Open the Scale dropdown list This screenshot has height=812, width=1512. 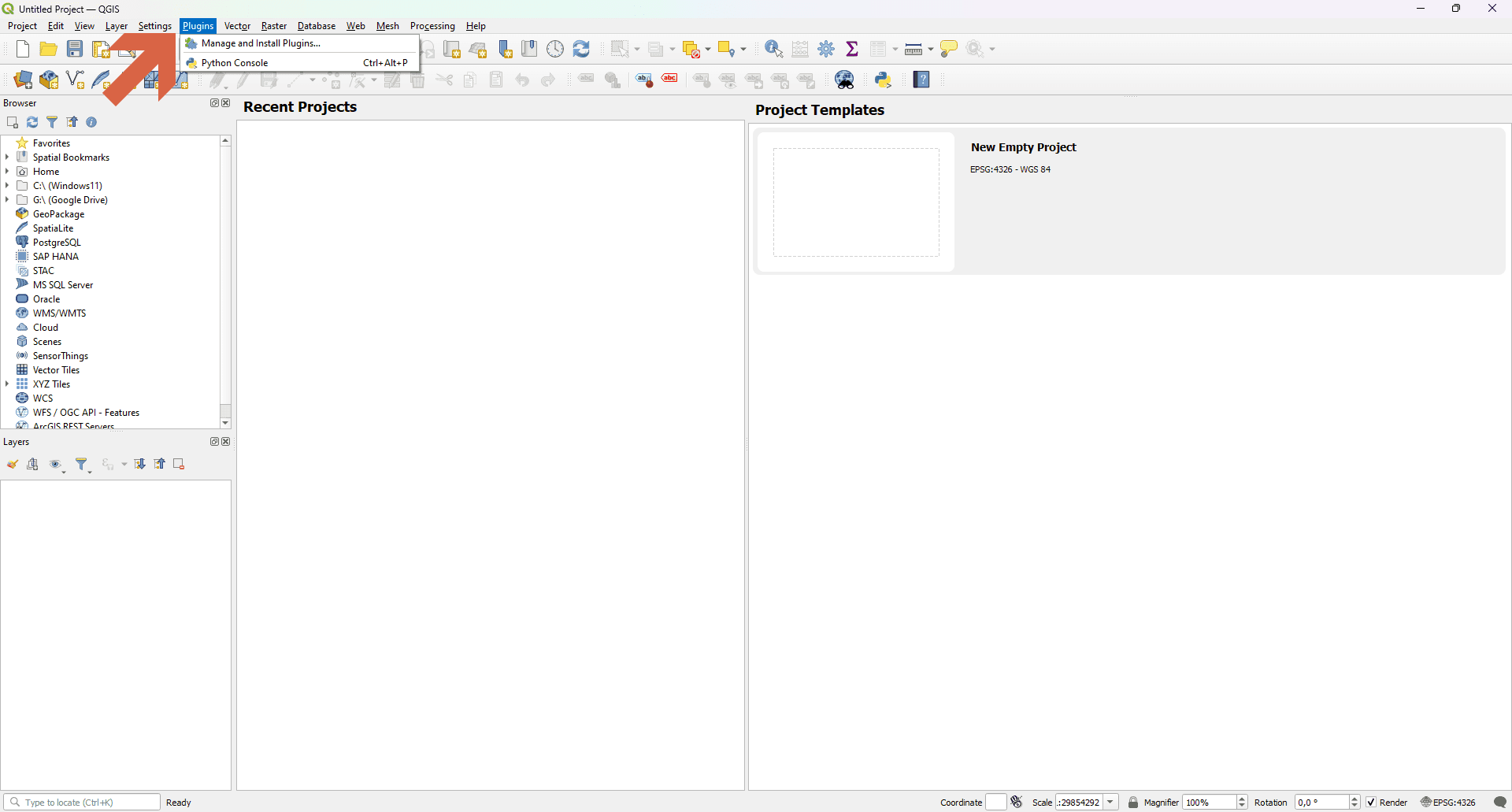[1111, 803]
